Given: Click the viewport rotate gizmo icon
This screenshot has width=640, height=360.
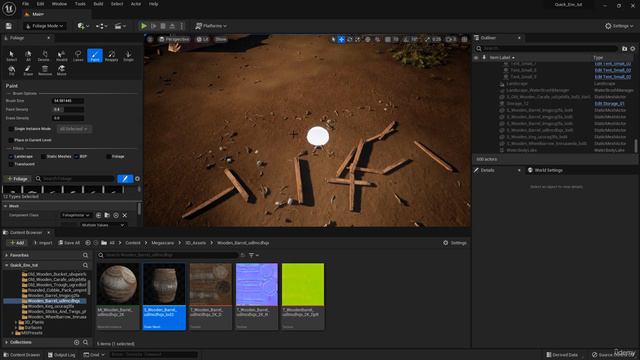Looking at the screenshot, I should point(349,39).
